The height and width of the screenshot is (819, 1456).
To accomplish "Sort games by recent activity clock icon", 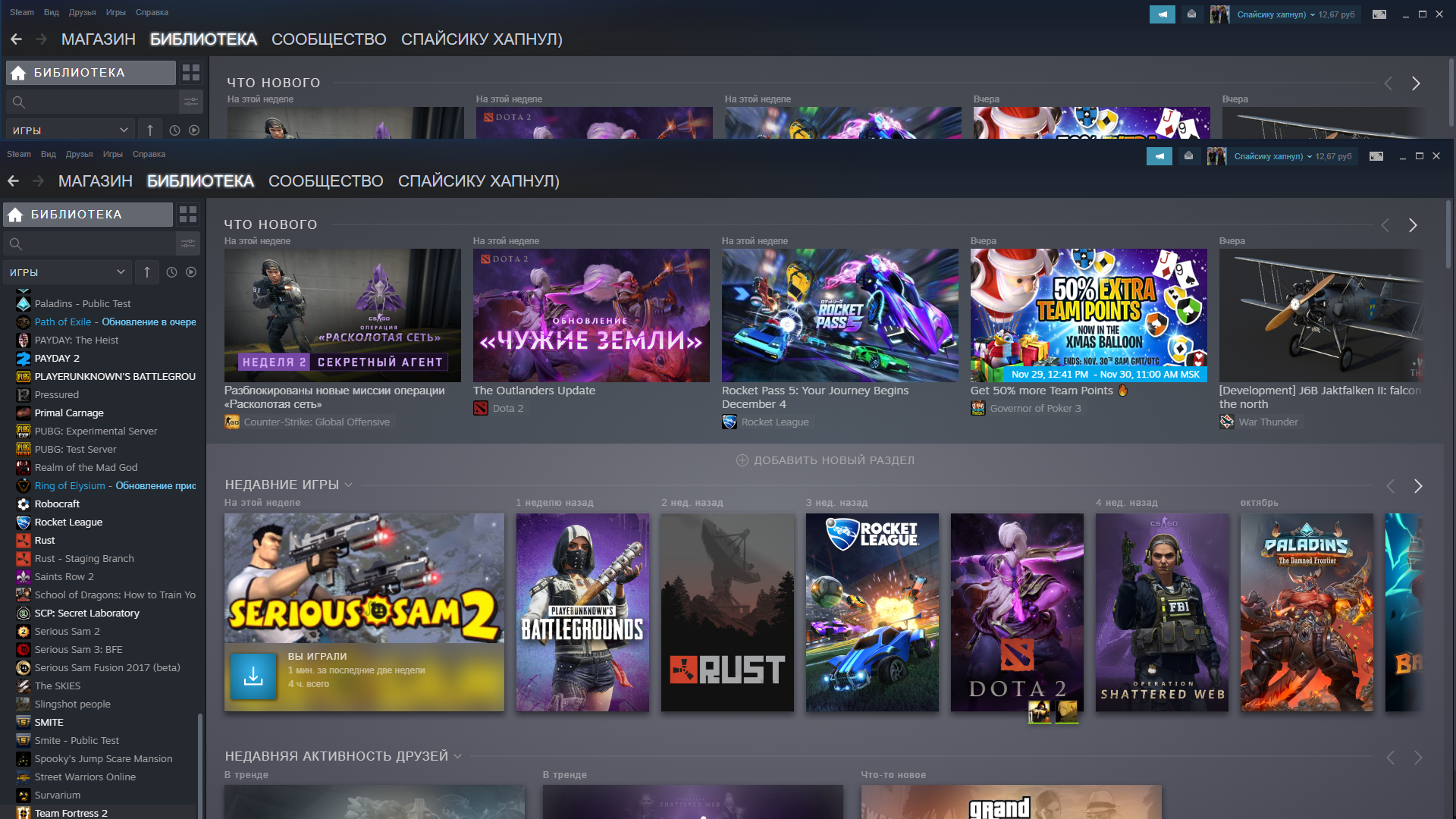I will click(x=171, y=272).
